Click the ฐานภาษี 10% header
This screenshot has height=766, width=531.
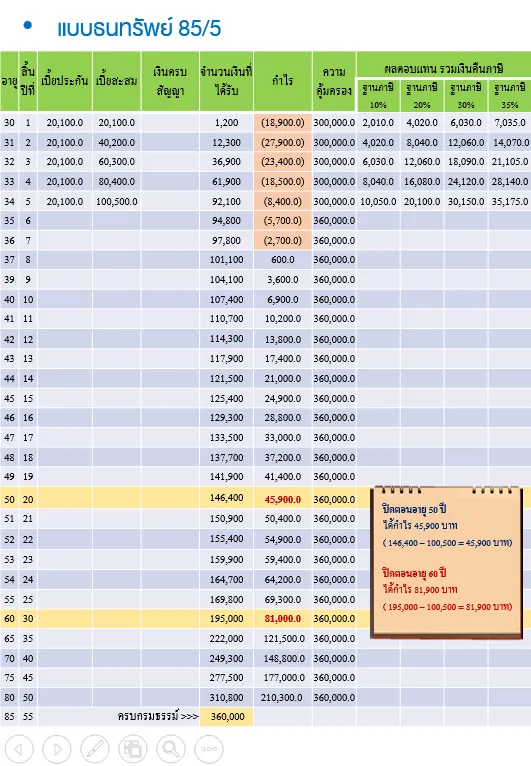pyautogui.click(x=378, y=95)
